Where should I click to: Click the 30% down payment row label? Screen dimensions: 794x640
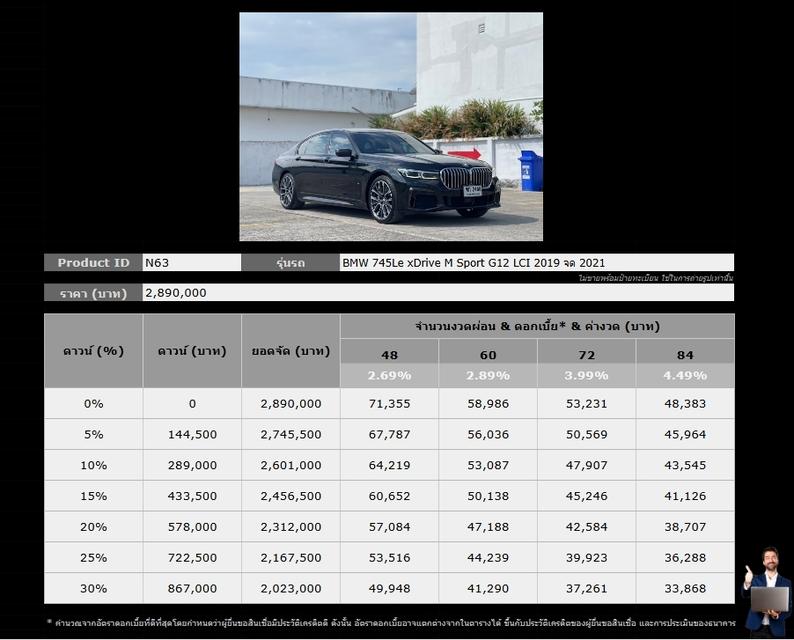click(93, 588)
